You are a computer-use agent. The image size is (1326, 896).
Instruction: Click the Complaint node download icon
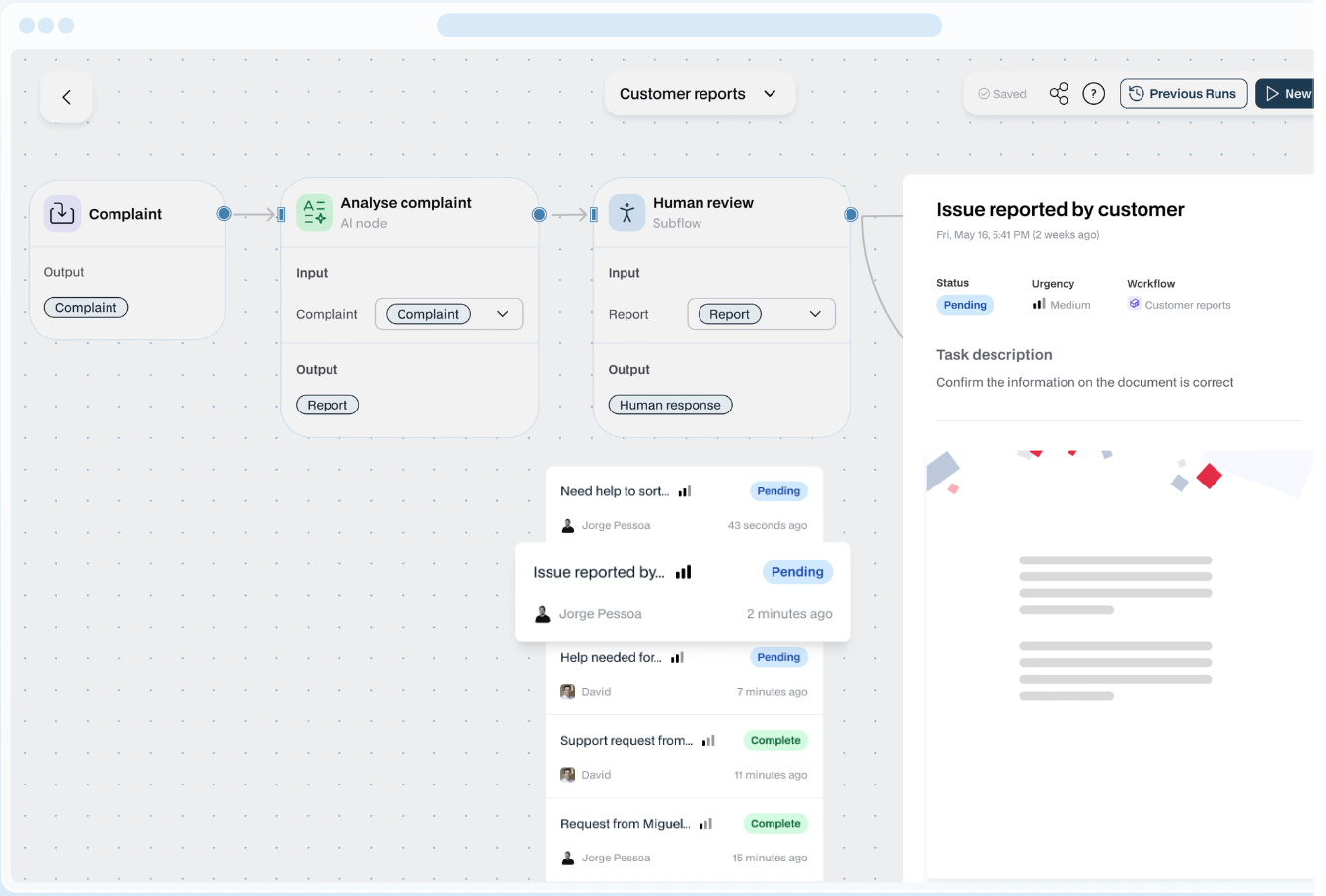62,213
